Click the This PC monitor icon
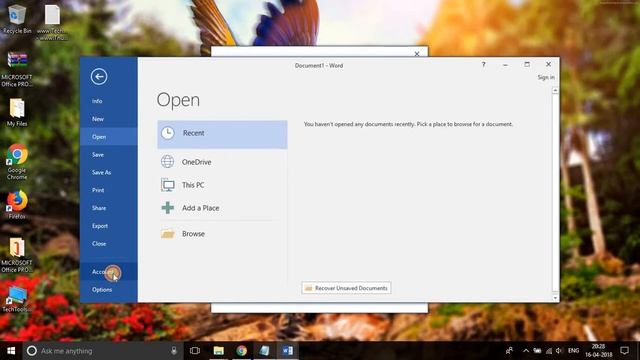The width and height of the screenshot is (640, 360). click(x=167, y=185)
